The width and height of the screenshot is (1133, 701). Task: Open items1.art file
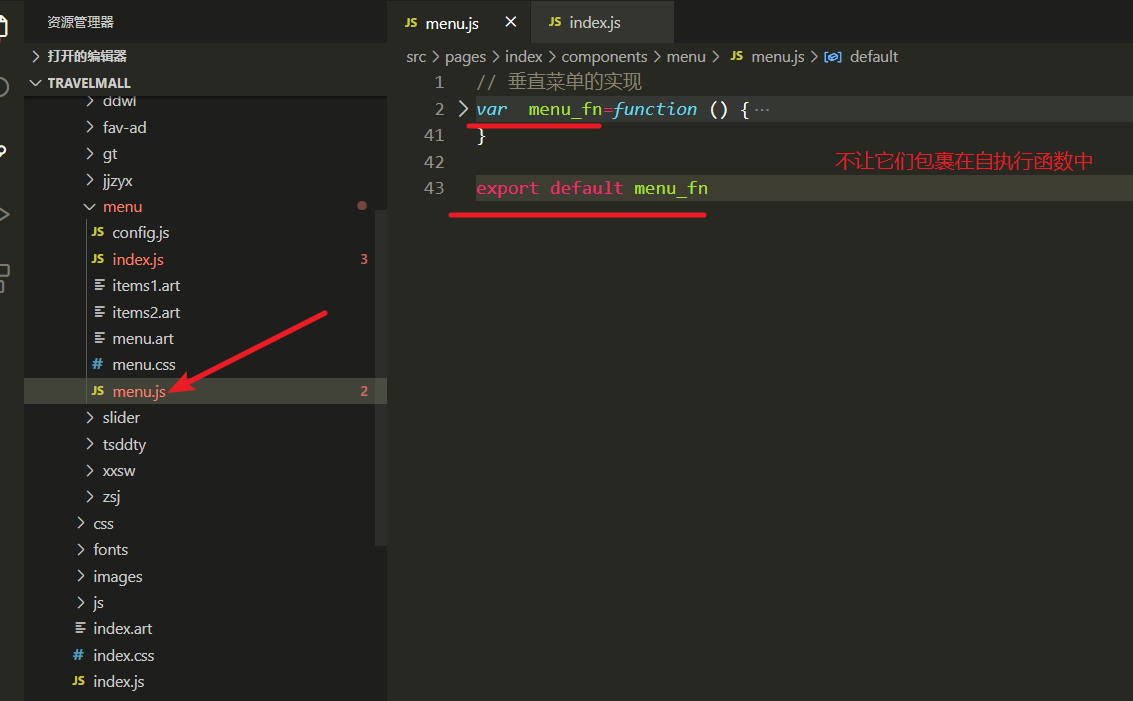coord(146,285)
